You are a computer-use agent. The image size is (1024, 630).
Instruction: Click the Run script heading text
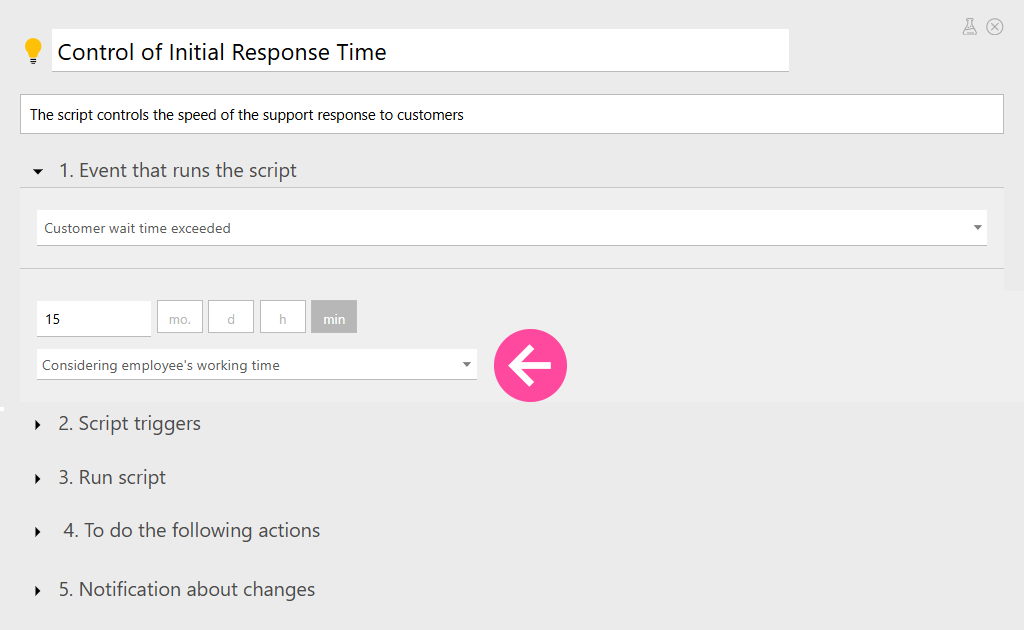(x=112, y=478)
